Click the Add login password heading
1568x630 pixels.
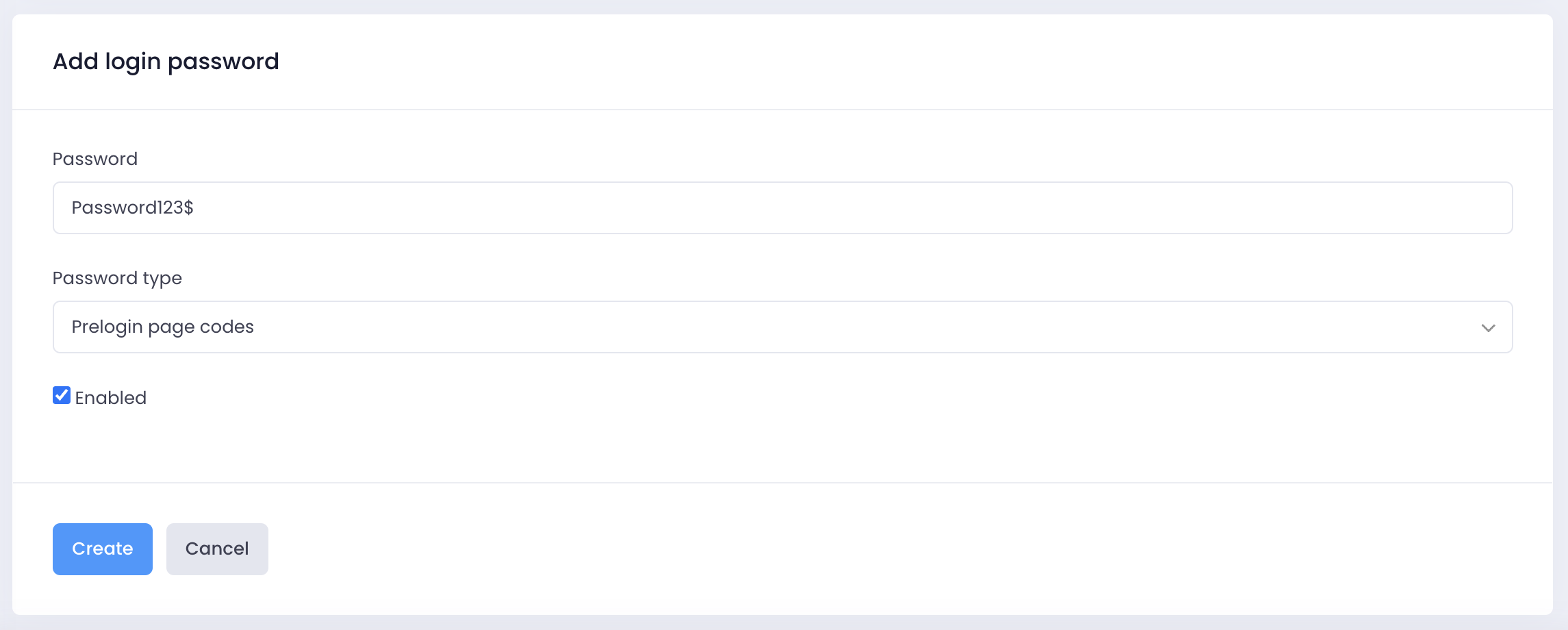click(x=166, y=62)
